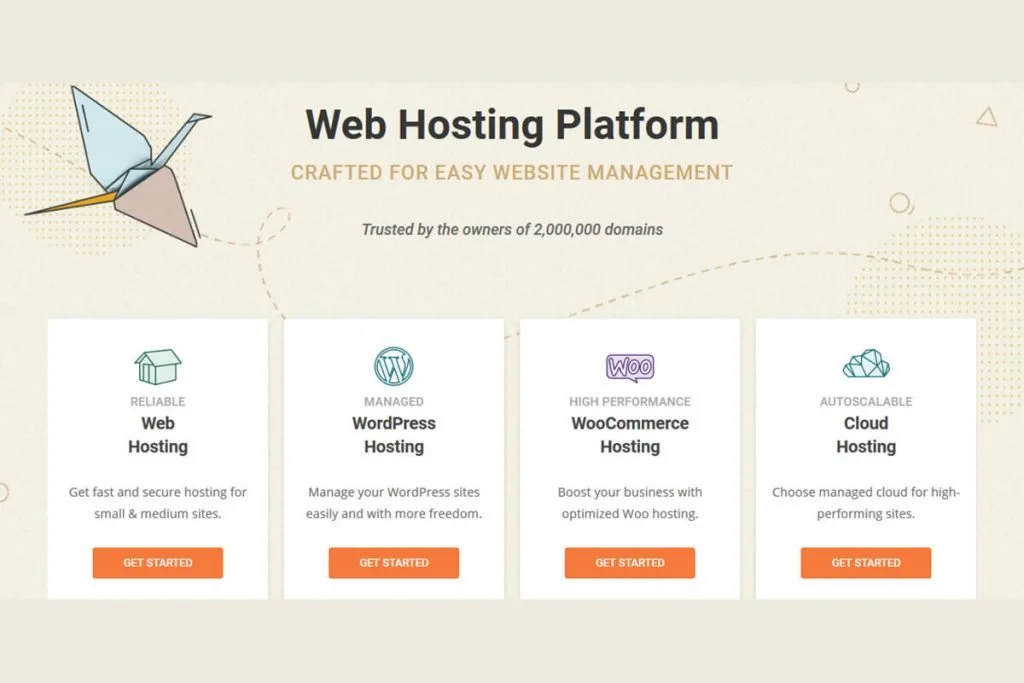Get started with Cloud Hosting
This screenshot has width=1024, height=683.
coord(866,563)
